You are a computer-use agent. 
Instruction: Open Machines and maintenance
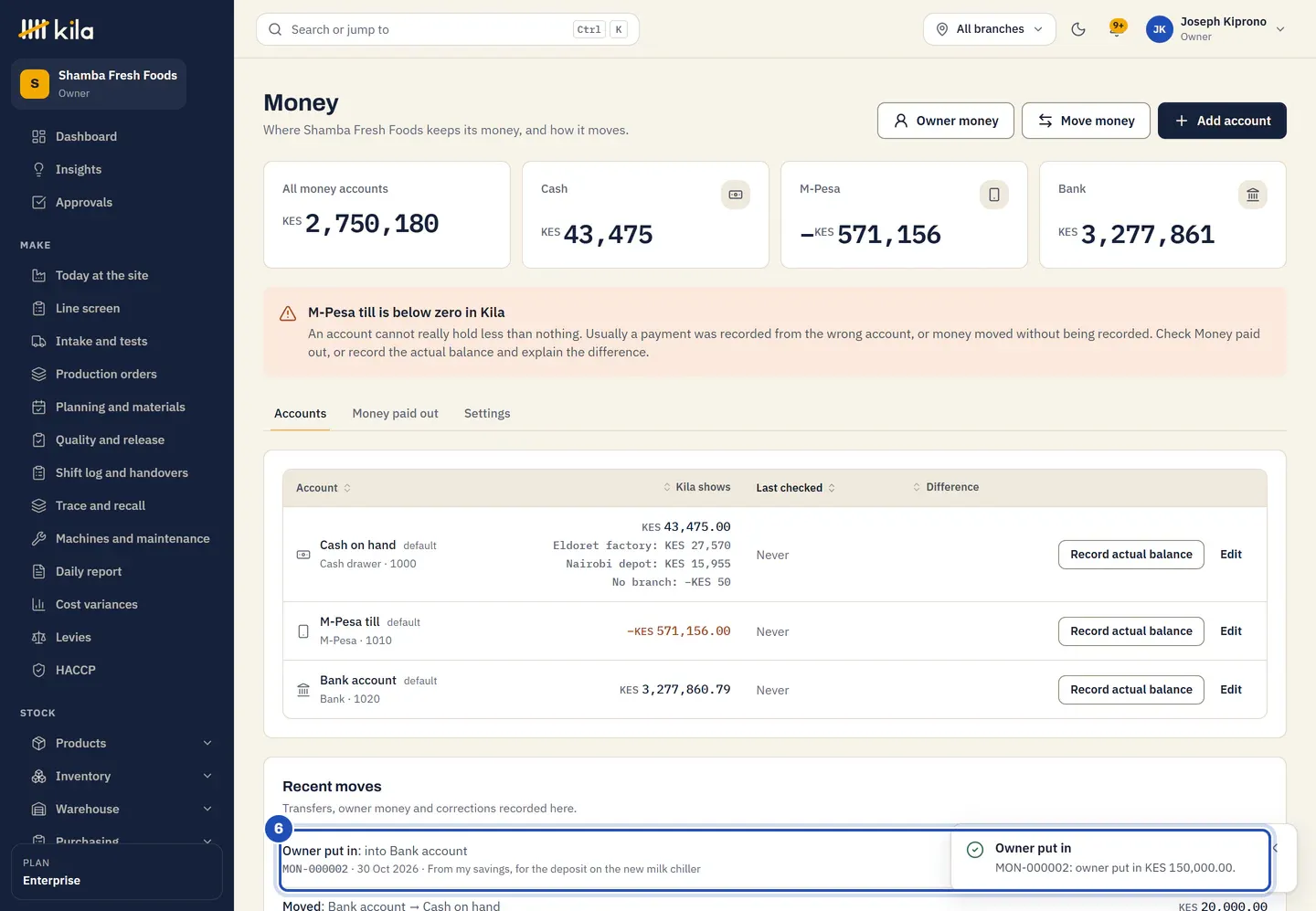(x=117, y=538)
